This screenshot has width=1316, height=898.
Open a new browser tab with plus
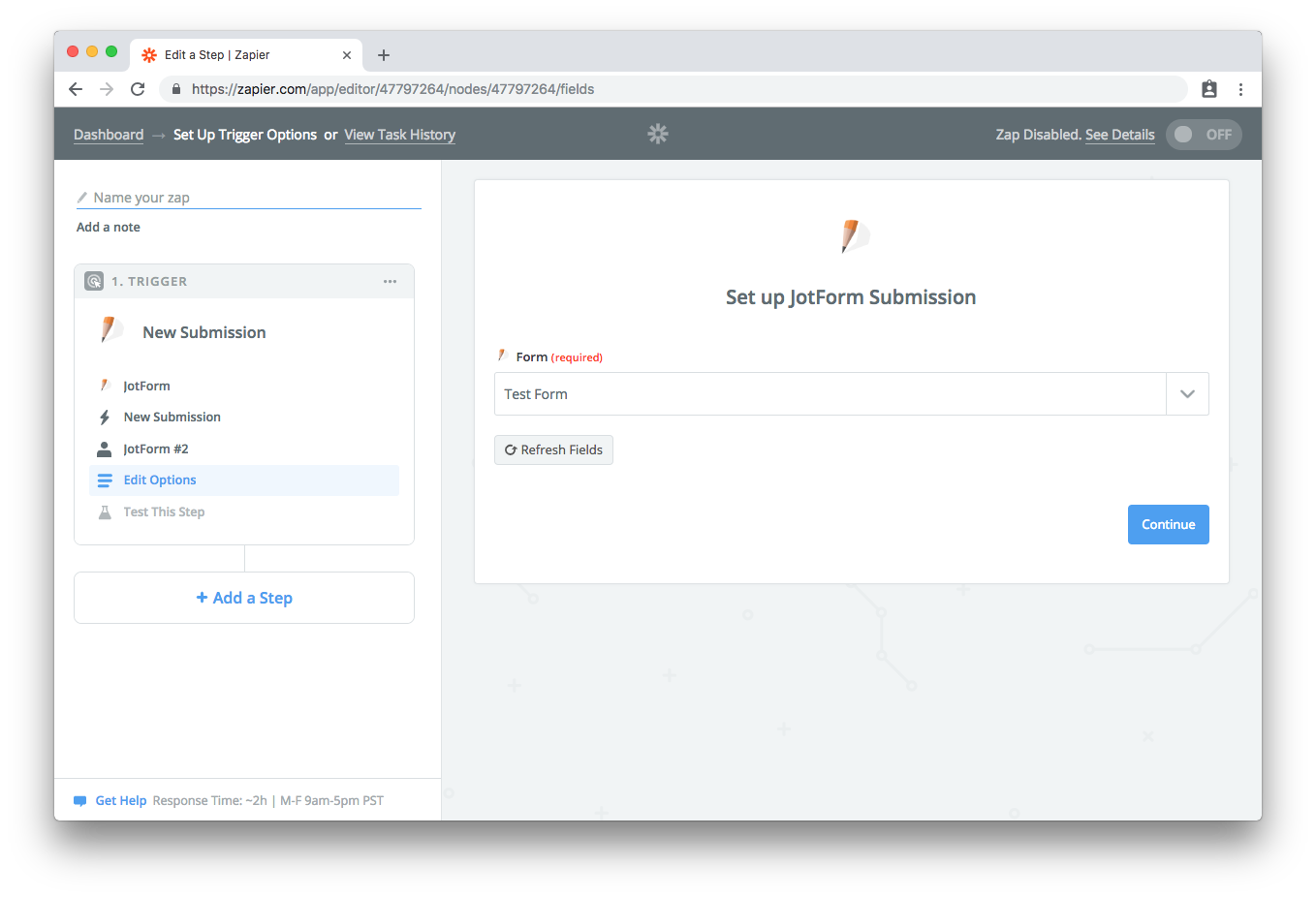(384, 55)
